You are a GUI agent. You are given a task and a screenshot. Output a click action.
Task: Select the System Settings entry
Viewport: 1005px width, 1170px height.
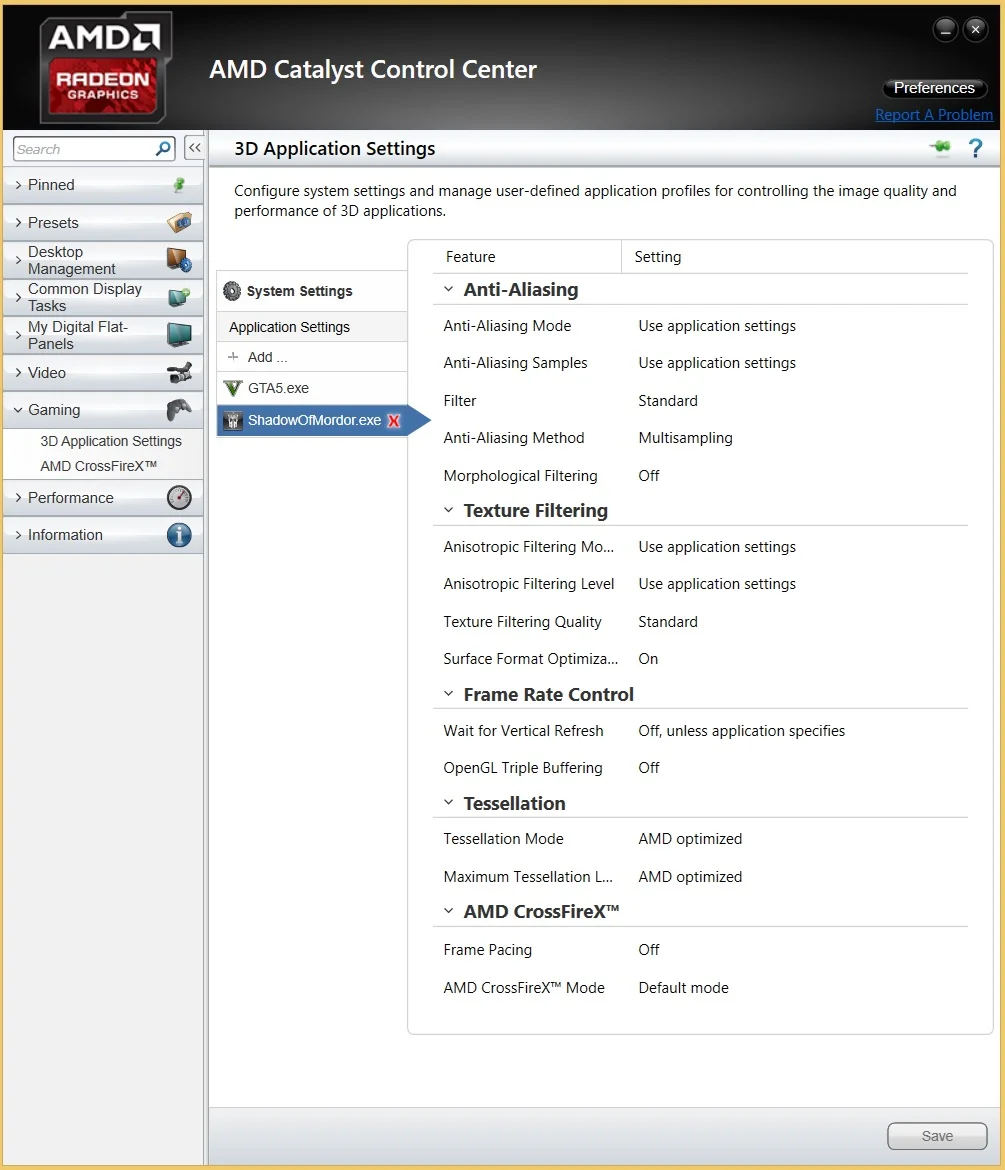312,291
